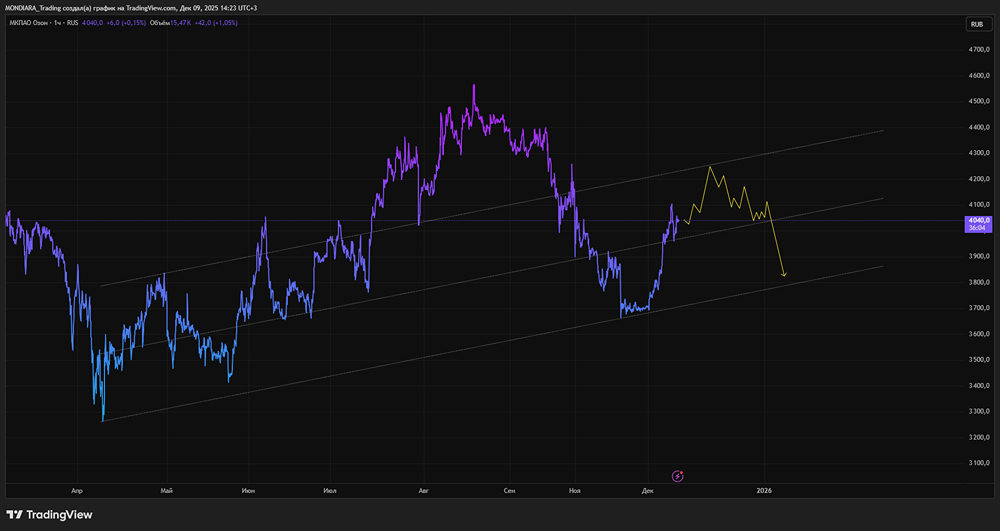The image size is (1000, 531).
Task: Click the 2026 label on time axis
Action: [765, 491]
